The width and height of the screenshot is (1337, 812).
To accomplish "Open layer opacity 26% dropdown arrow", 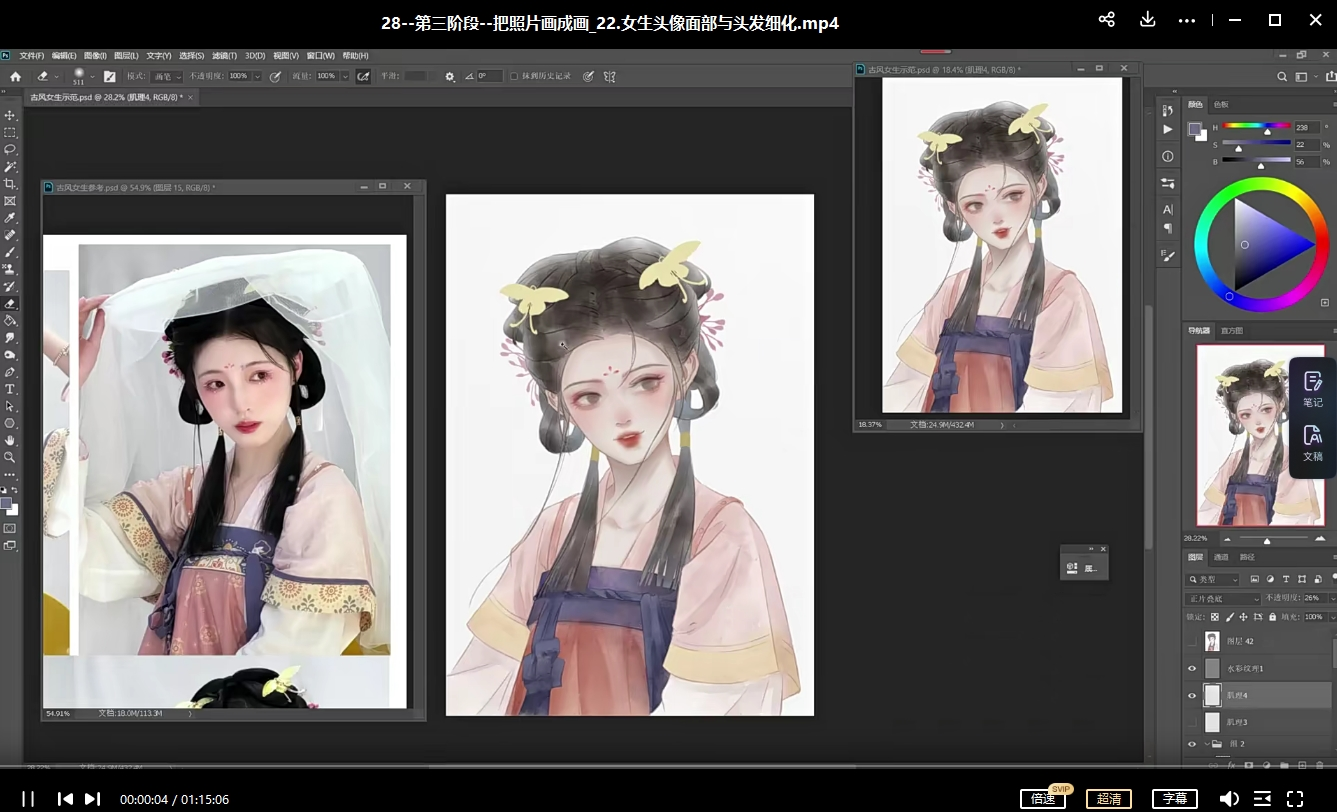I will [1331, 598].
